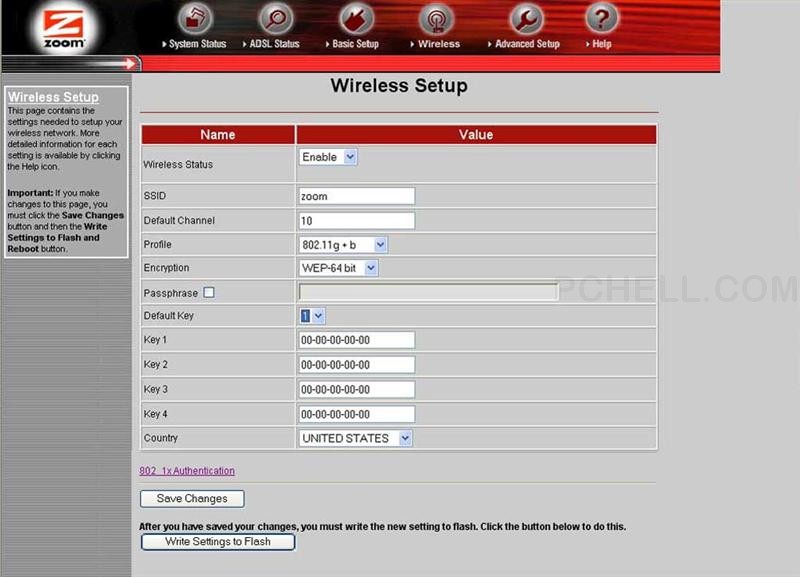
Task: Expand the Profile 802.11g + b dropdown
Action: coord(343,244)
